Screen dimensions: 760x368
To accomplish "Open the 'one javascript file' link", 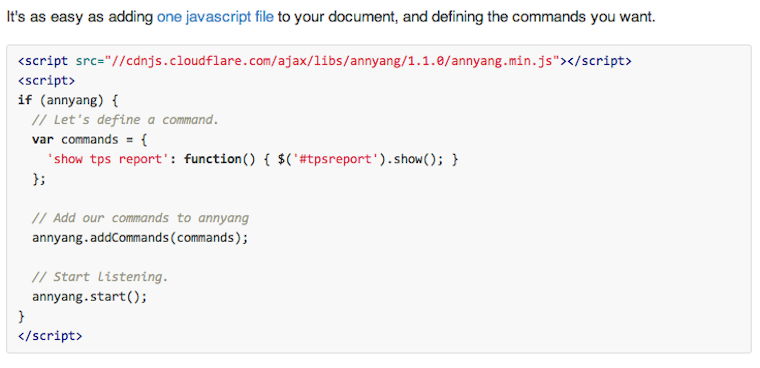I will click(215, 18).
